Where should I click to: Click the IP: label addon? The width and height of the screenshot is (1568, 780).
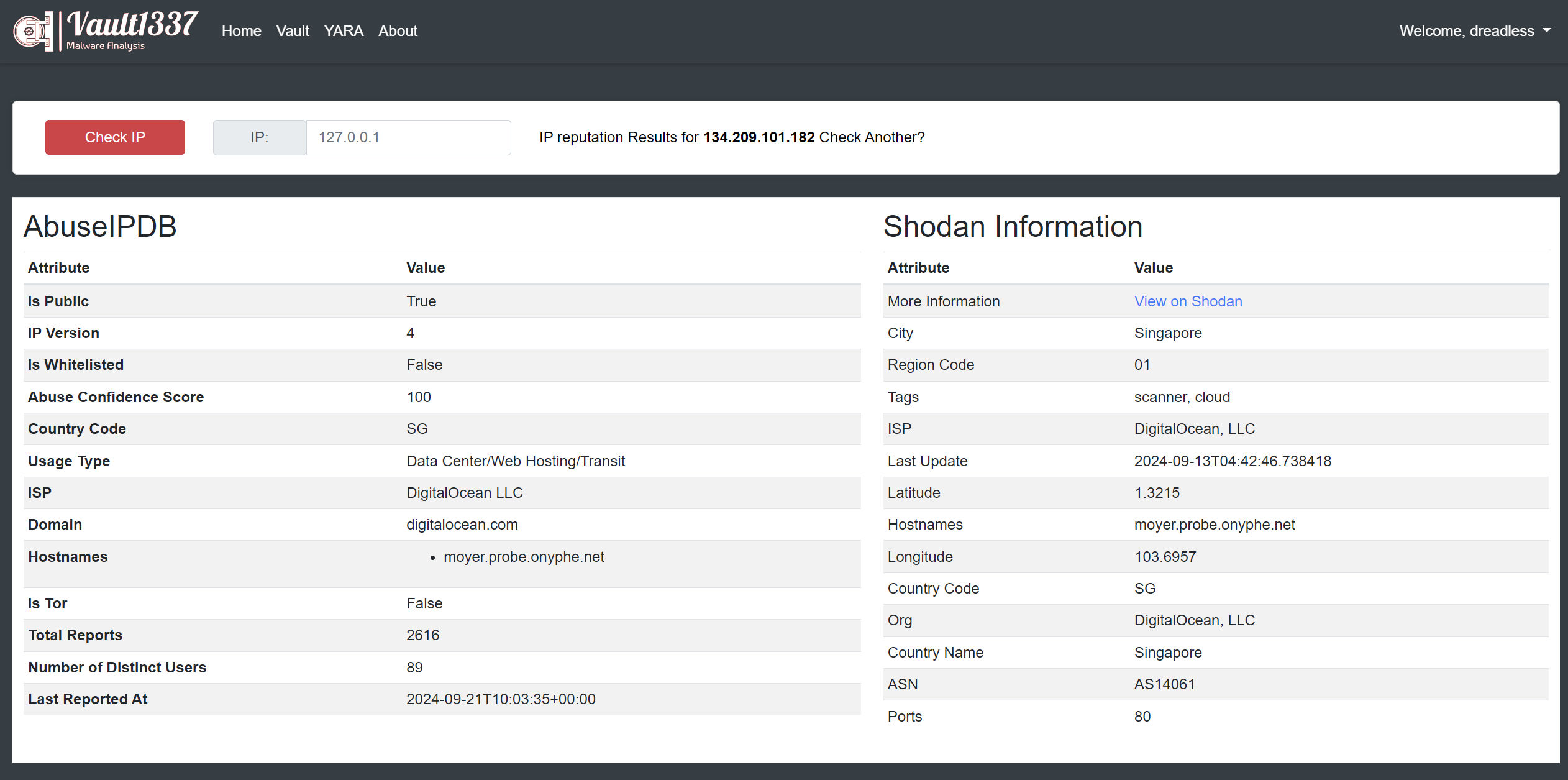[259, 137]
